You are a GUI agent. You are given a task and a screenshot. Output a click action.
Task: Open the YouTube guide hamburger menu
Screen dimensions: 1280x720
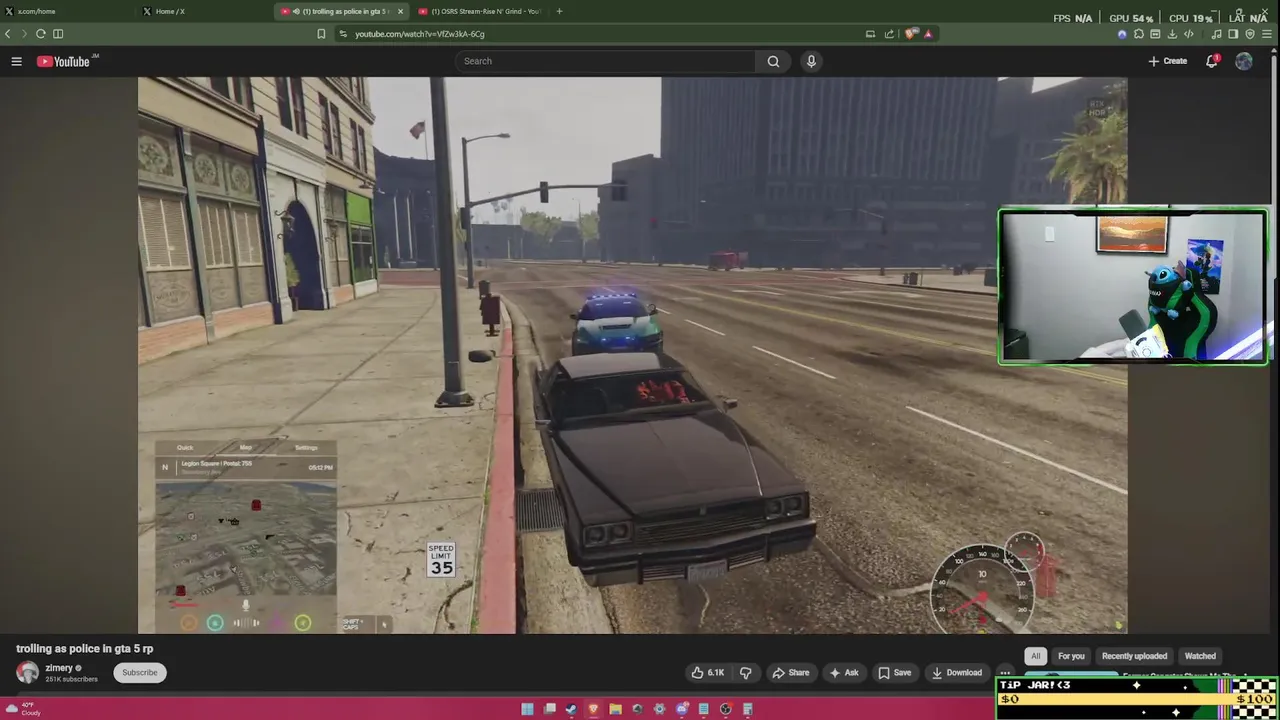tap(16, 61)
